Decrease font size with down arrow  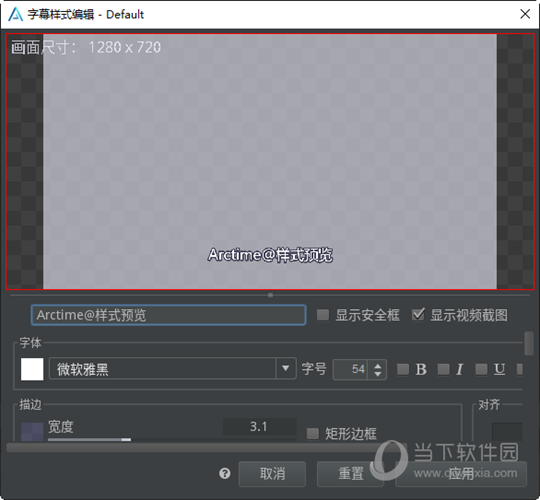(377, 374)
